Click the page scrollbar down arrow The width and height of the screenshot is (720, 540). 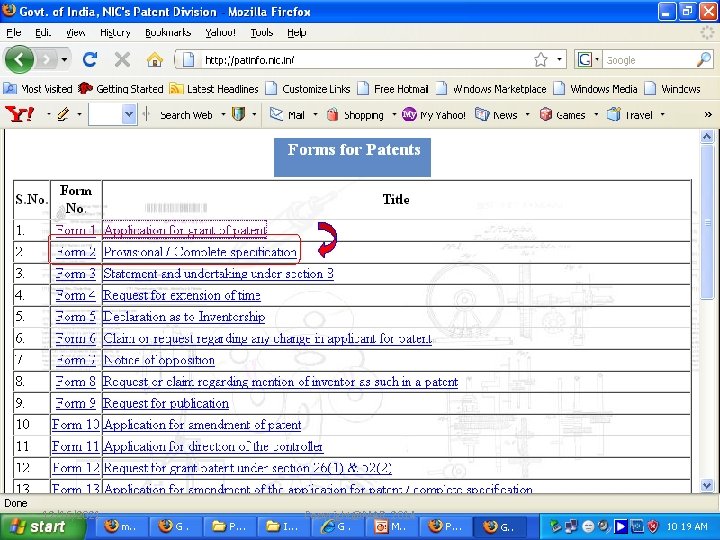707,485
